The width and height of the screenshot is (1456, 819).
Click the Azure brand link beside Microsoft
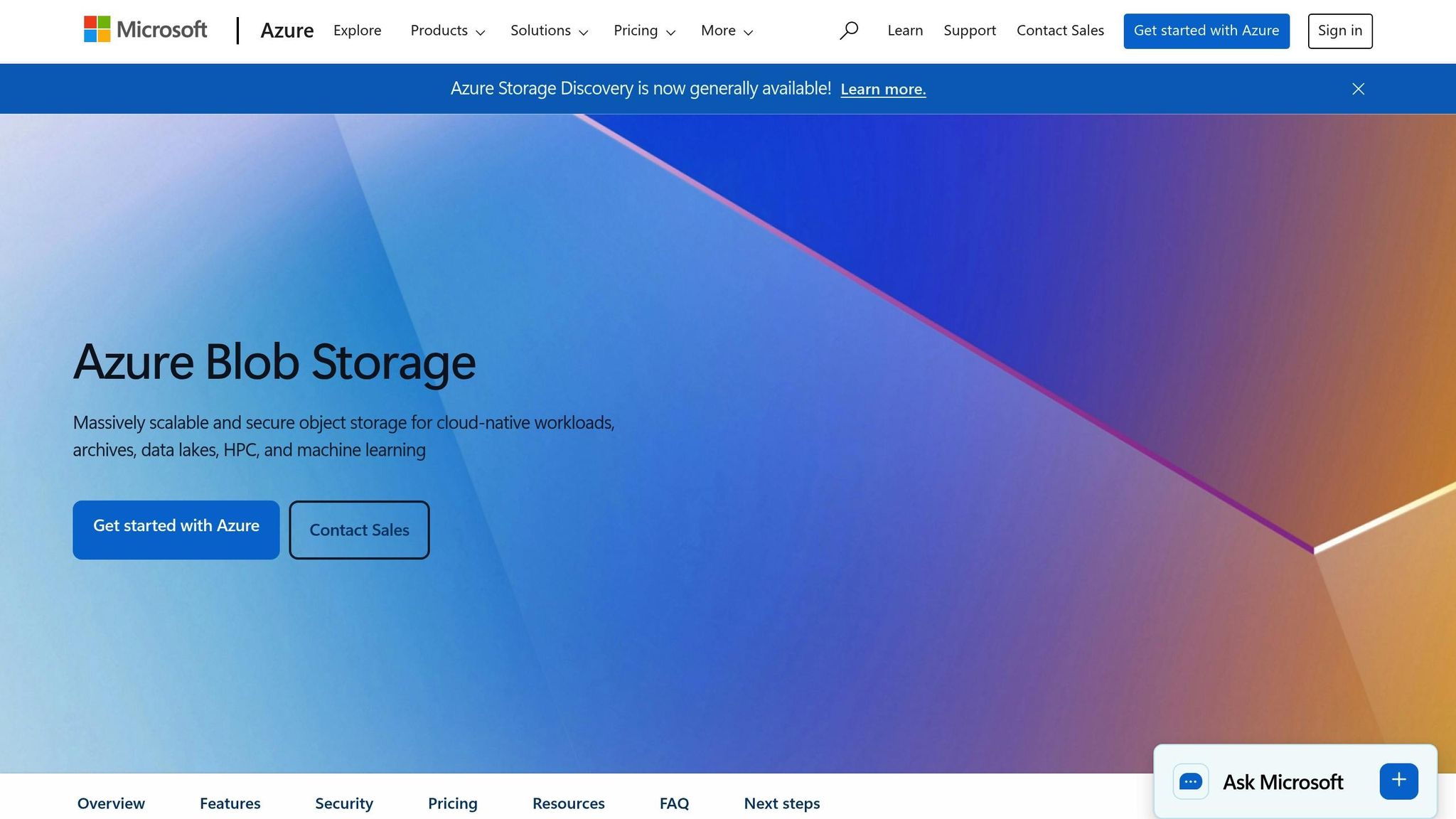(x=287, y=31)
